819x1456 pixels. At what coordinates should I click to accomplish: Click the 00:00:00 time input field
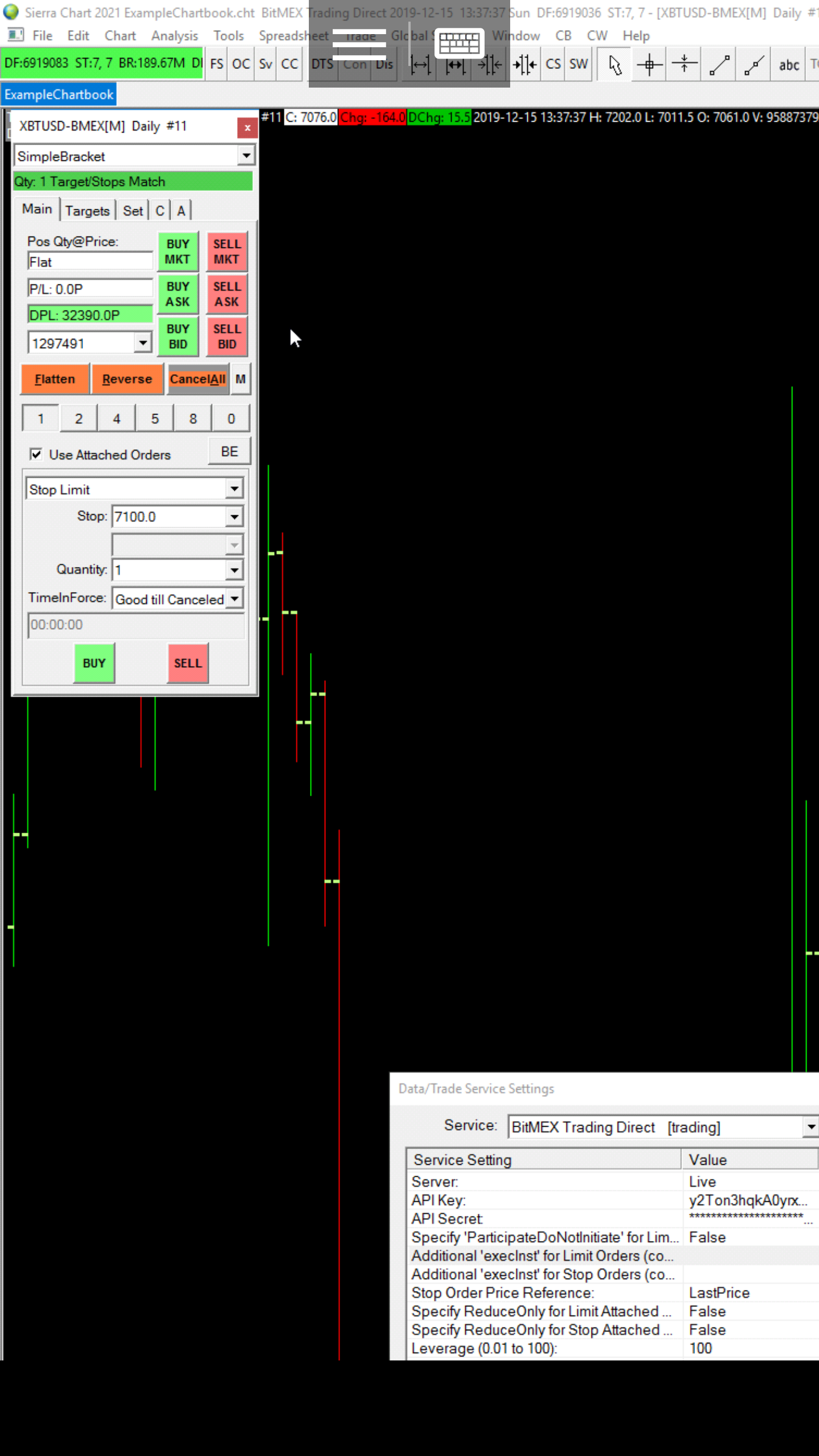(136, 624)
